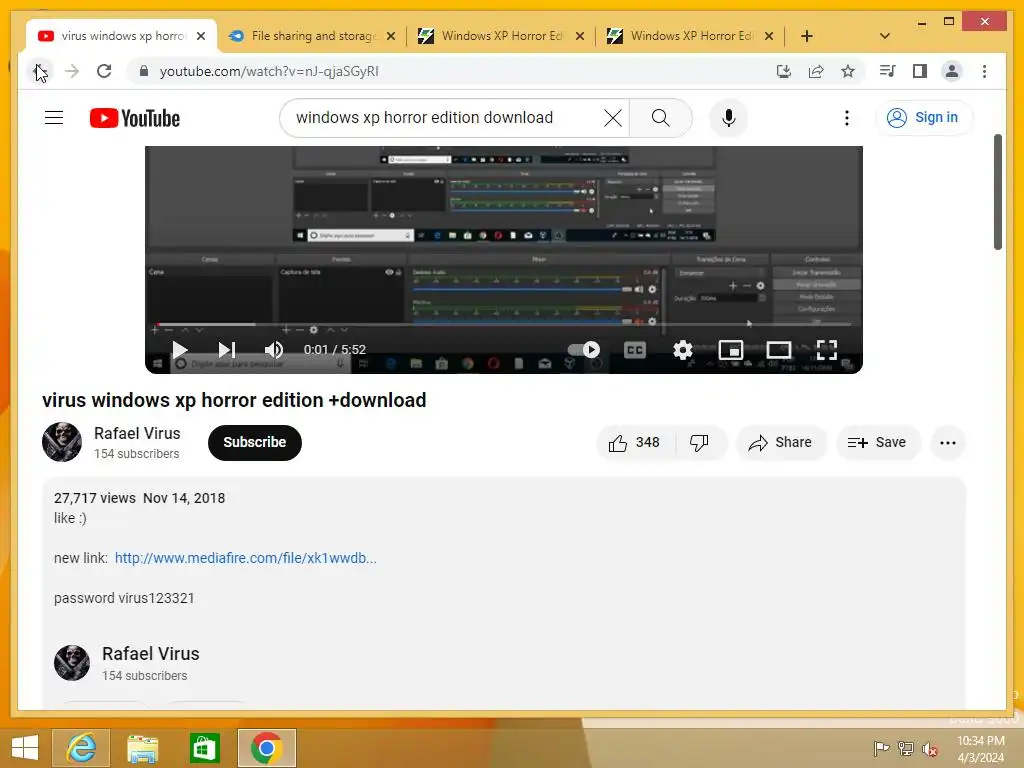Subscribe to Rafael Virus
Image resolution: width=1024 pixels, height=768 pixels.
[x=255, y=442]
